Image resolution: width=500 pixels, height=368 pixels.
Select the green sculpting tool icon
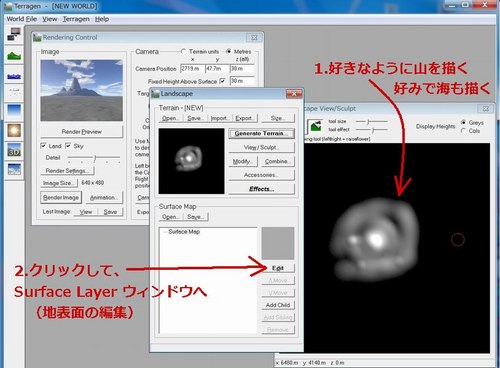tap(315, 126)
